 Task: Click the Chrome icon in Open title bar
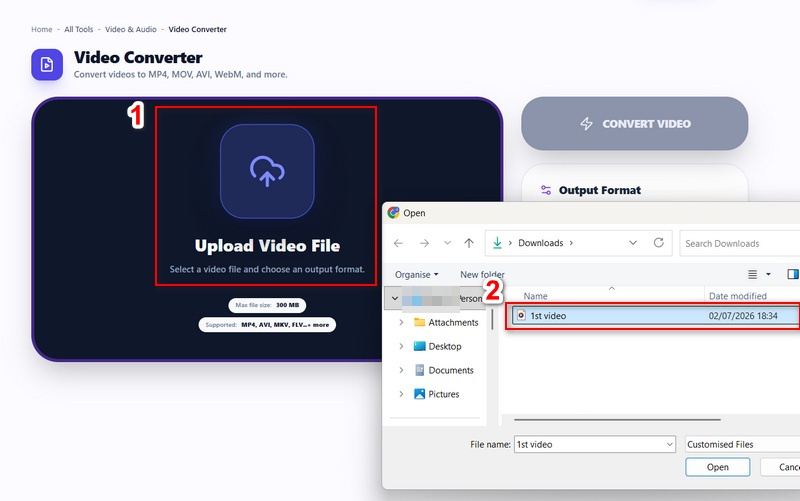pos(393,213)
